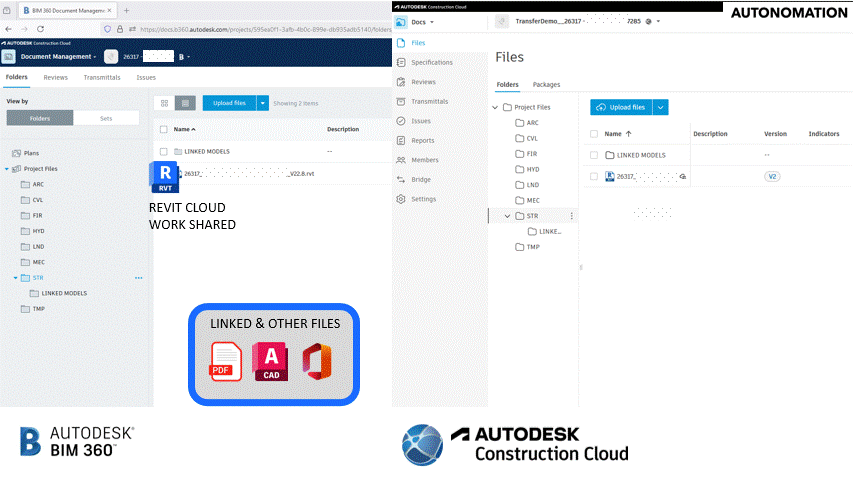Image resolution: width=853 pixels, height=480 pixels.
Task: Open the .rvt file in BIM 360 list
Action: 249,174
